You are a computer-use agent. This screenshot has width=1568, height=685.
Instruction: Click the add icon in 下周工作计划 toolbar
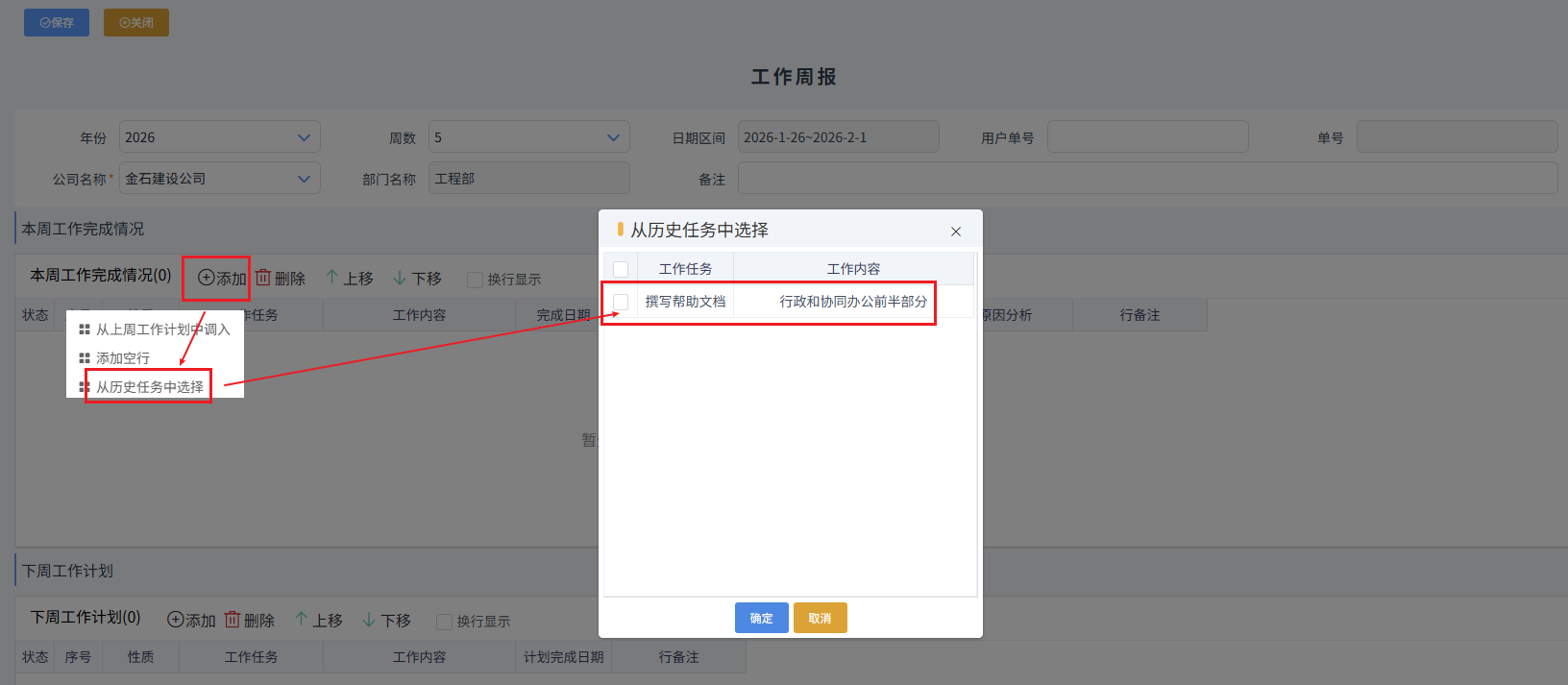click(176, 620)
